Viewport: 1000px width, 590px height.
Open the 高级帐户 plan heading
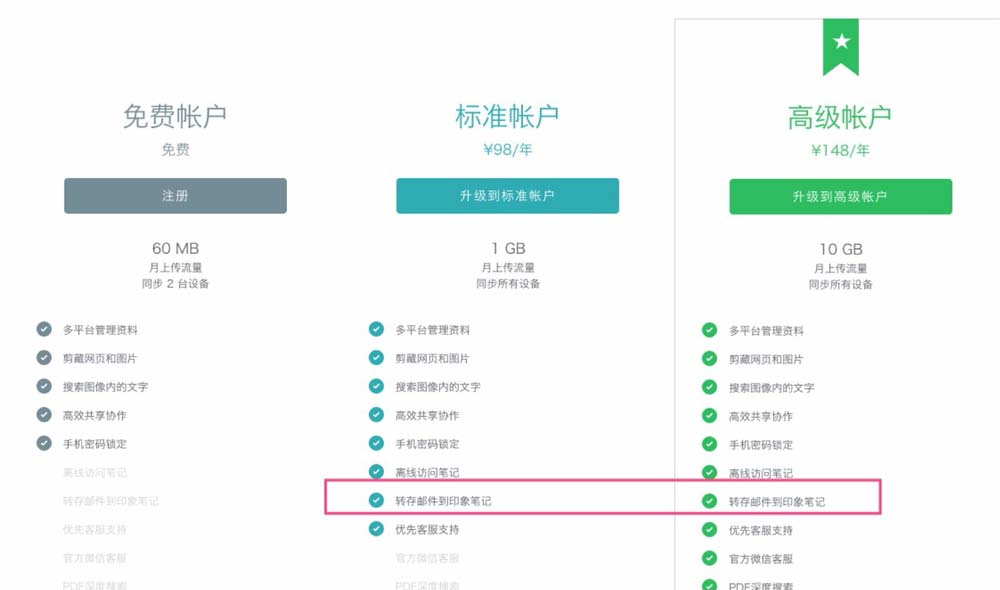click(841, 116)
